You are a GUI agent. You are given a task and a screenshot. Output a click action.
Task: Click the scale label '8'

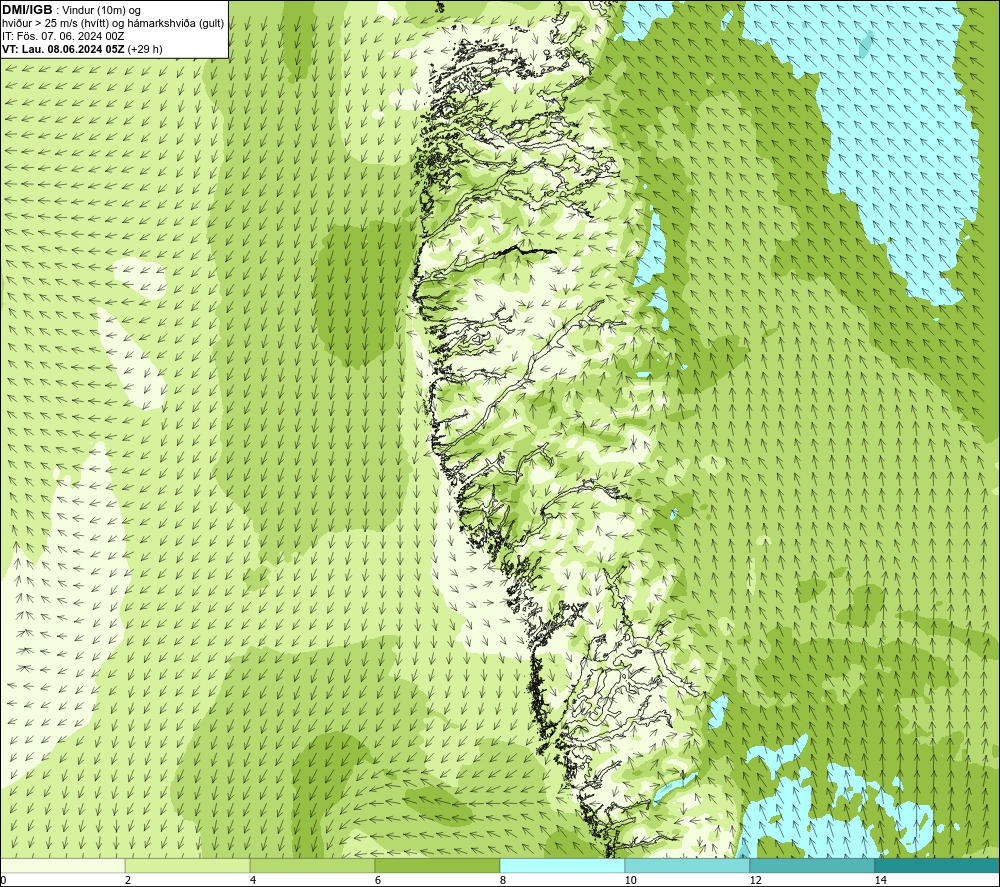503,880
